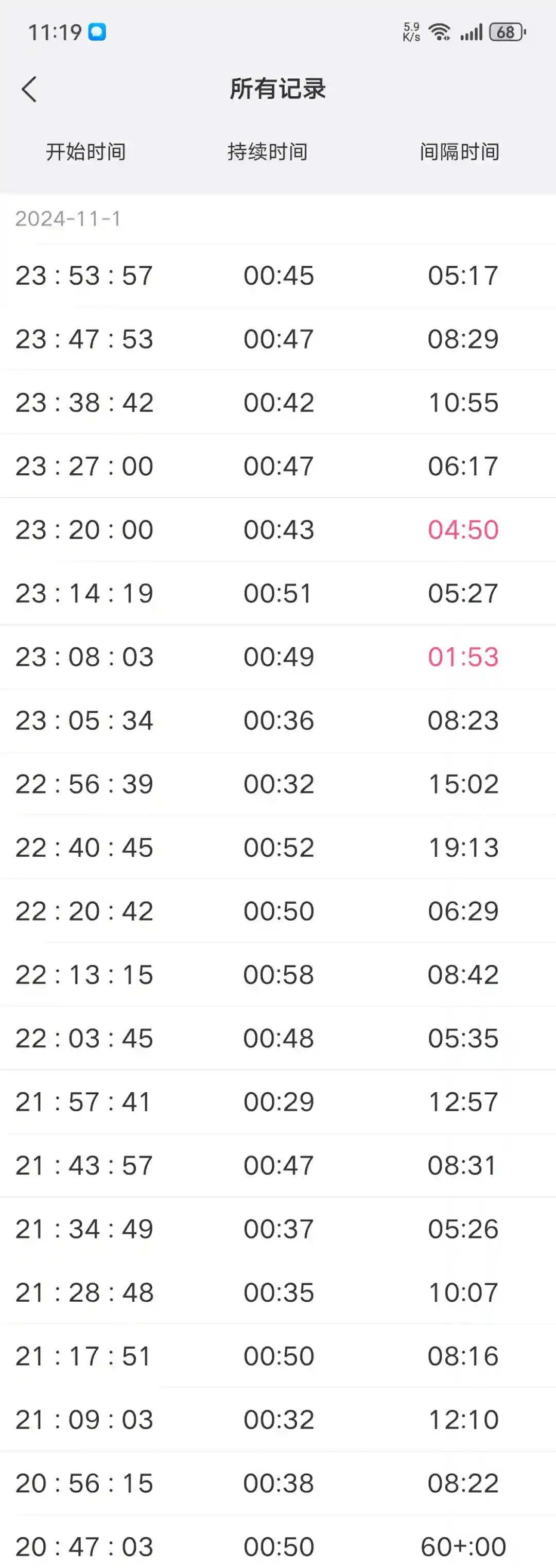Image resolution: width=556 pixels, height=1568 pixels.
Task: Tap the 所有记录 page title
Action: coord(278,89)
